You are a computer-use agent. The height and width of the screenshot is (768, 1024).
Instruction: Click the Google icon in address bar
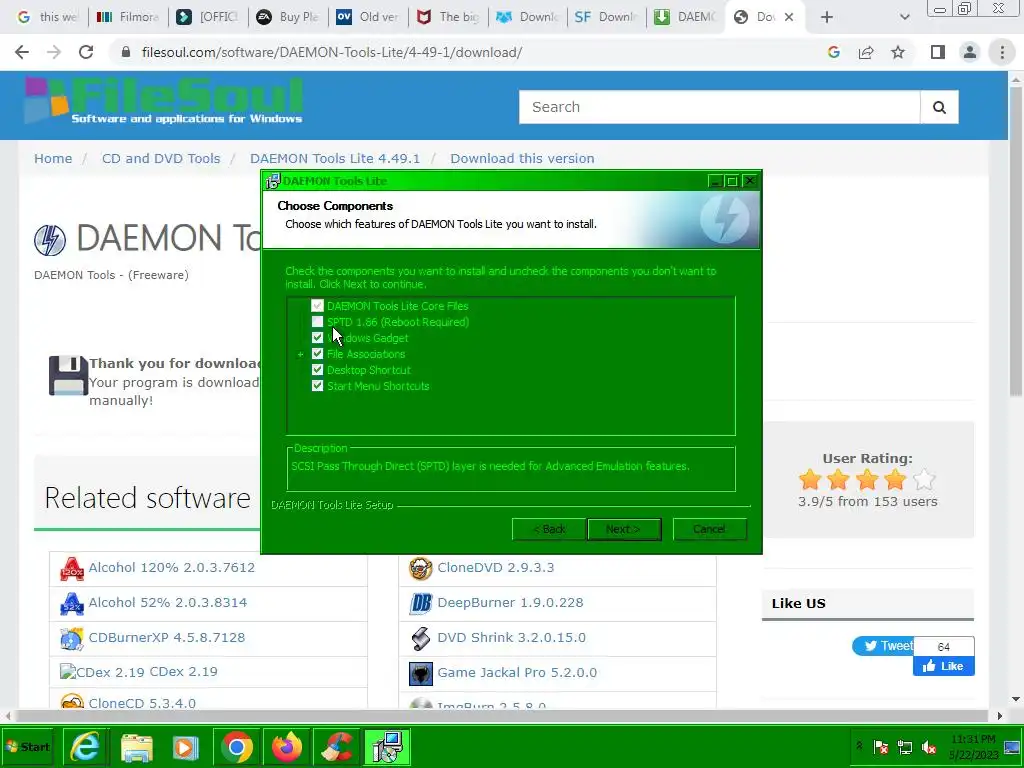[x=834, y=52]
